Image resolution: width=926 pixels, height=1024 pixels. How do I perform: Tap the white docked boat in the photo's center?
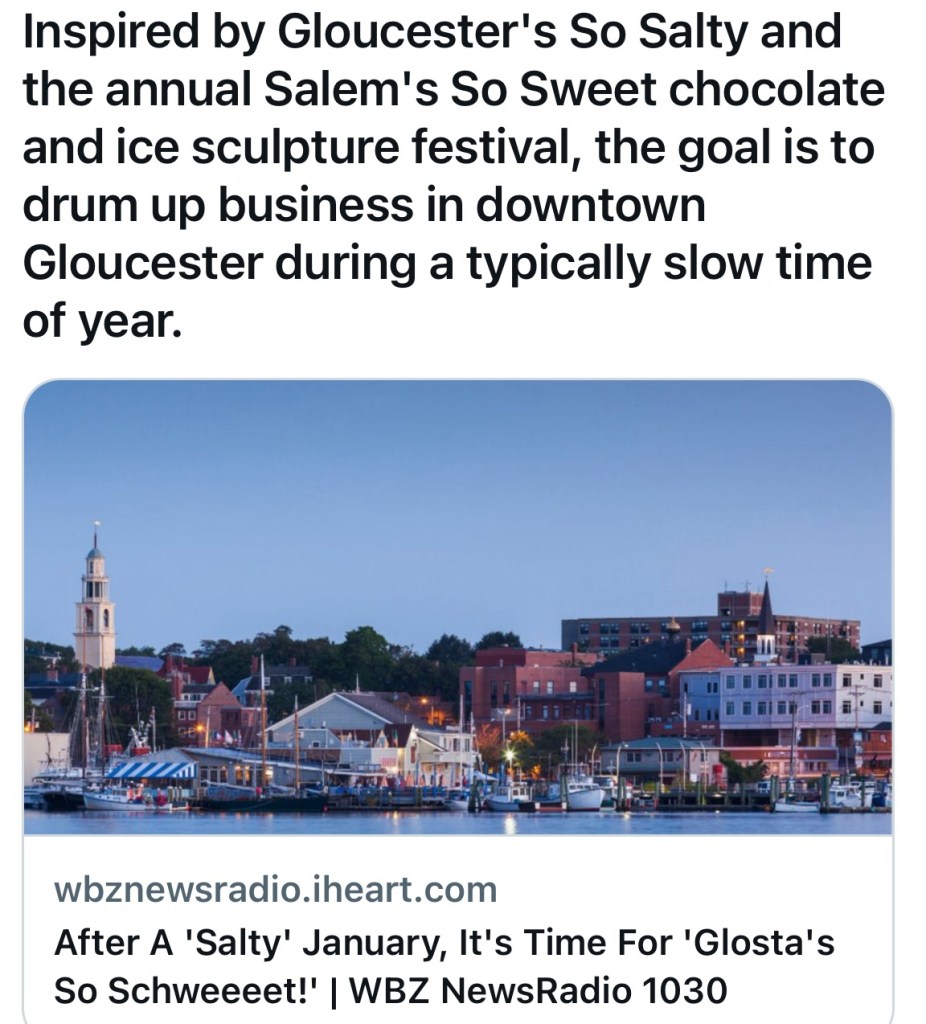coord(583,797)
